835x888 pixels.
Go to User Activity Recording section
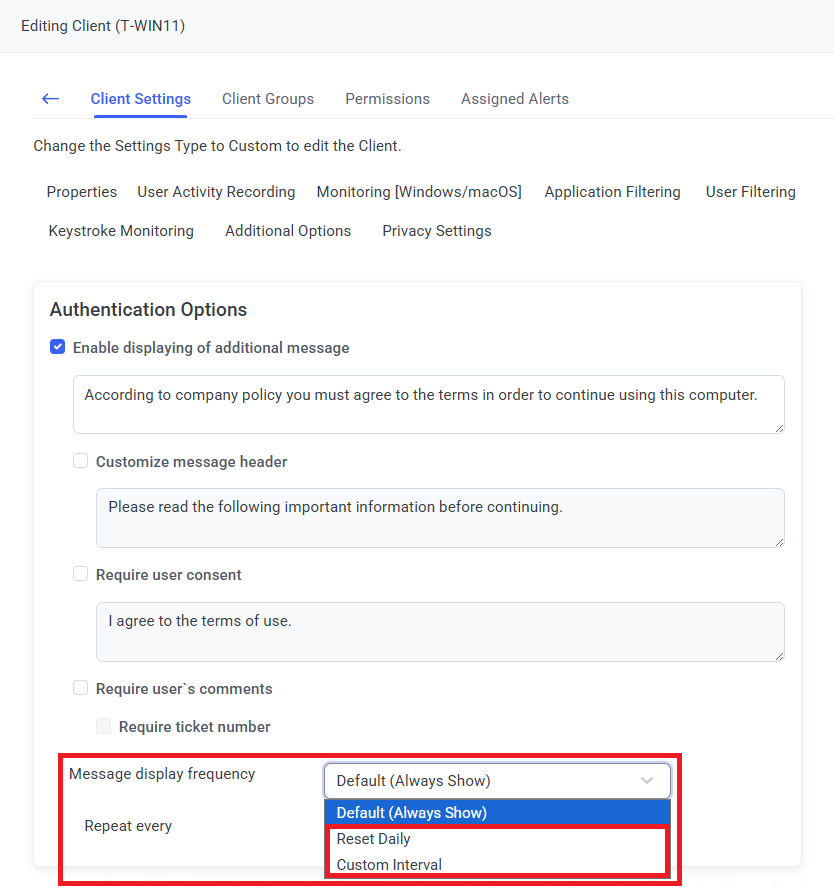pyautogui.click(x=216, y=192)
